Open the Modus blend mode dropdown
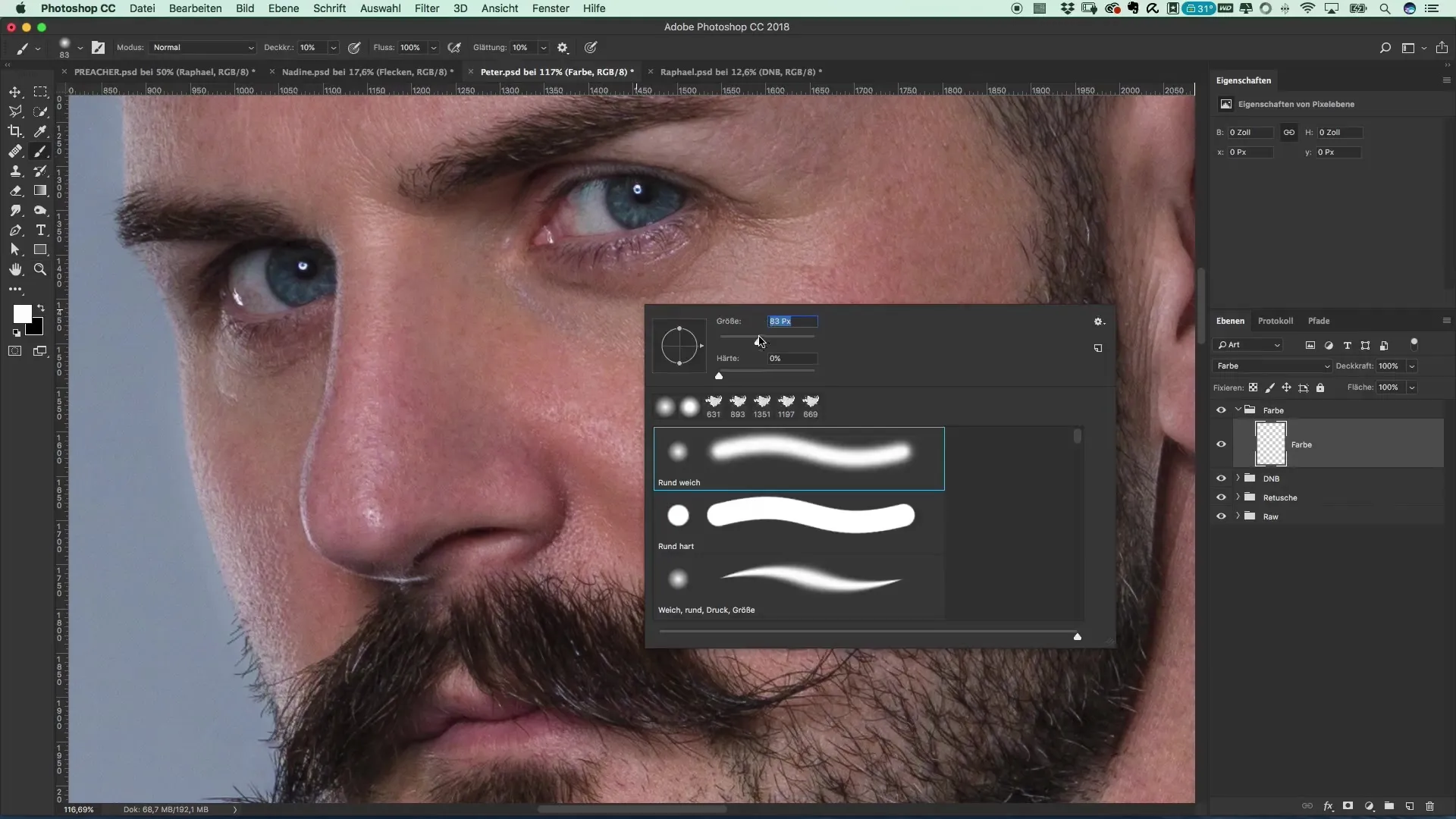 coord(202,47)
